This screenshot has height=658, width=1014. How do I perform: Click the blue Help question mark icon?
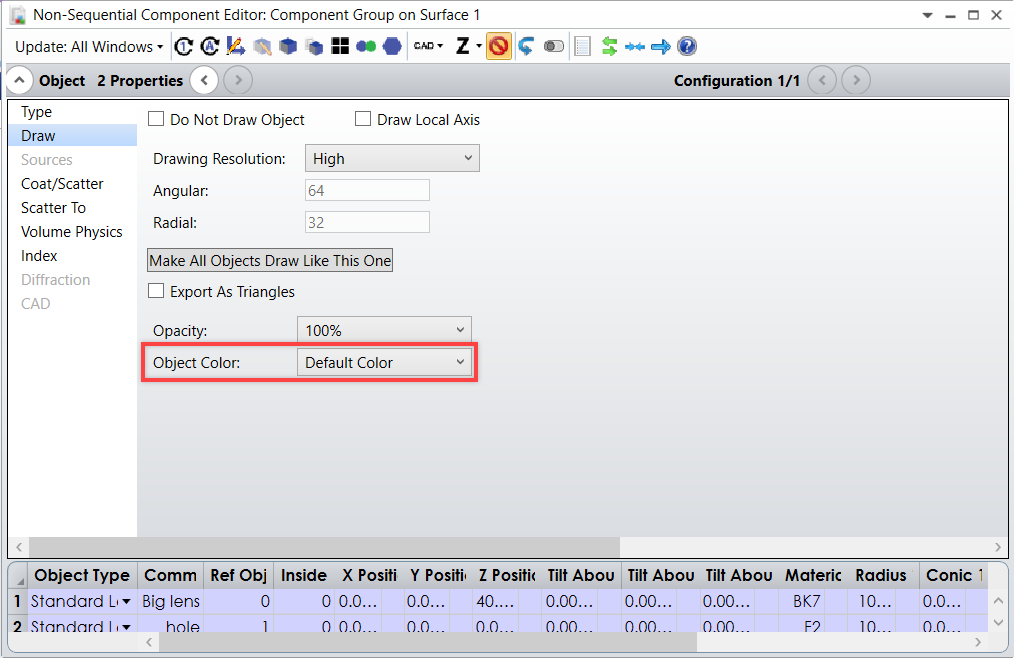point(687,46)
